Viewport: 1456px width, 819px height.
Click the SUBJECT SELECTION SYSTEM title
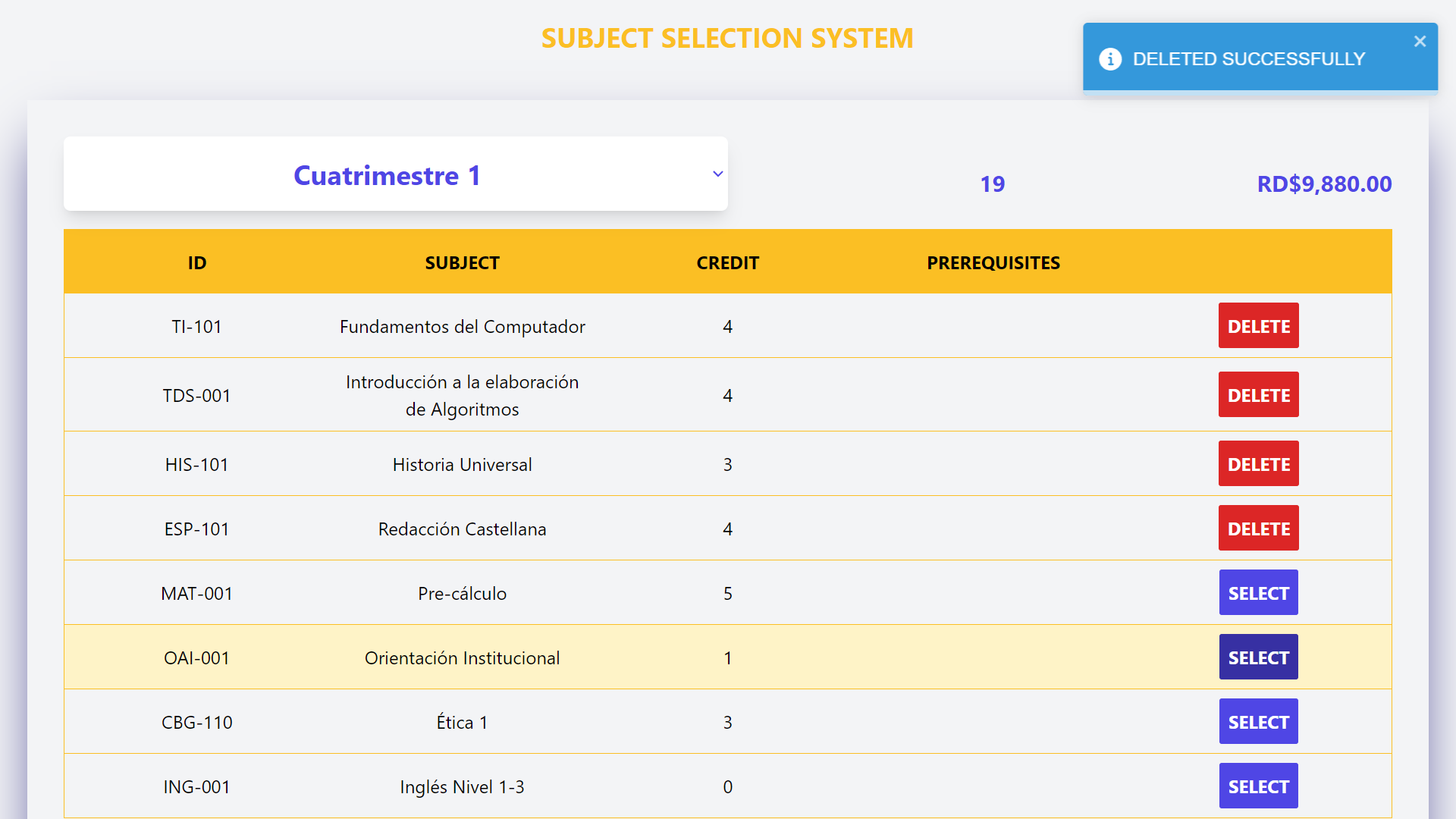click(x=727, y=38)
